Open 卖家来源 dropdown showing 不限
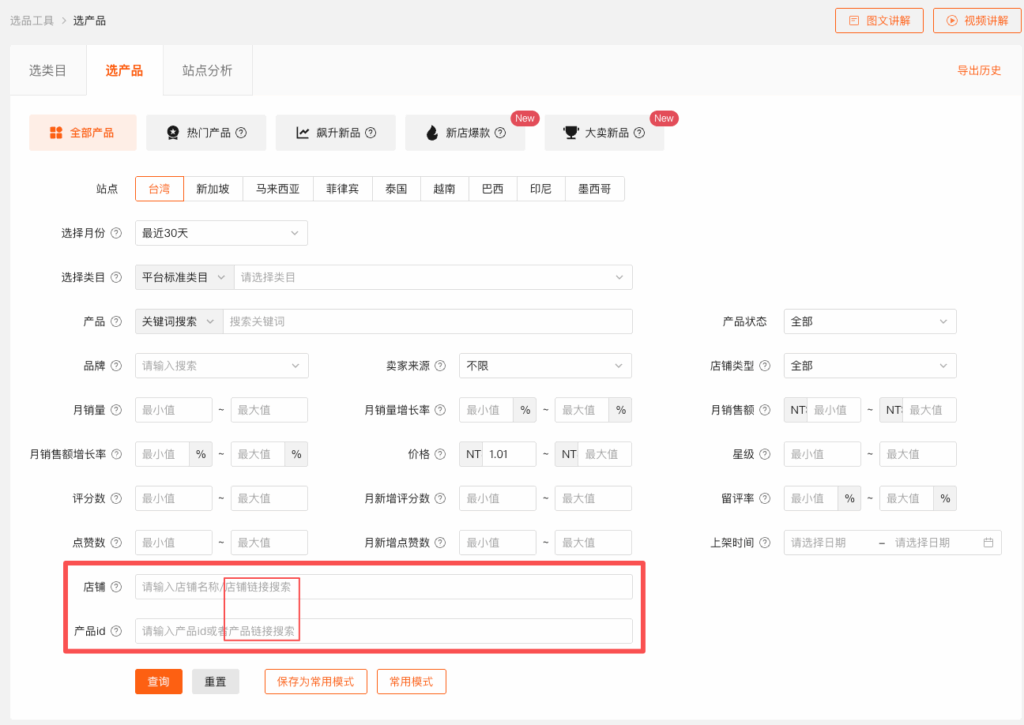Viewport: 1024px width, 725px height. click(x=545, y=366)
